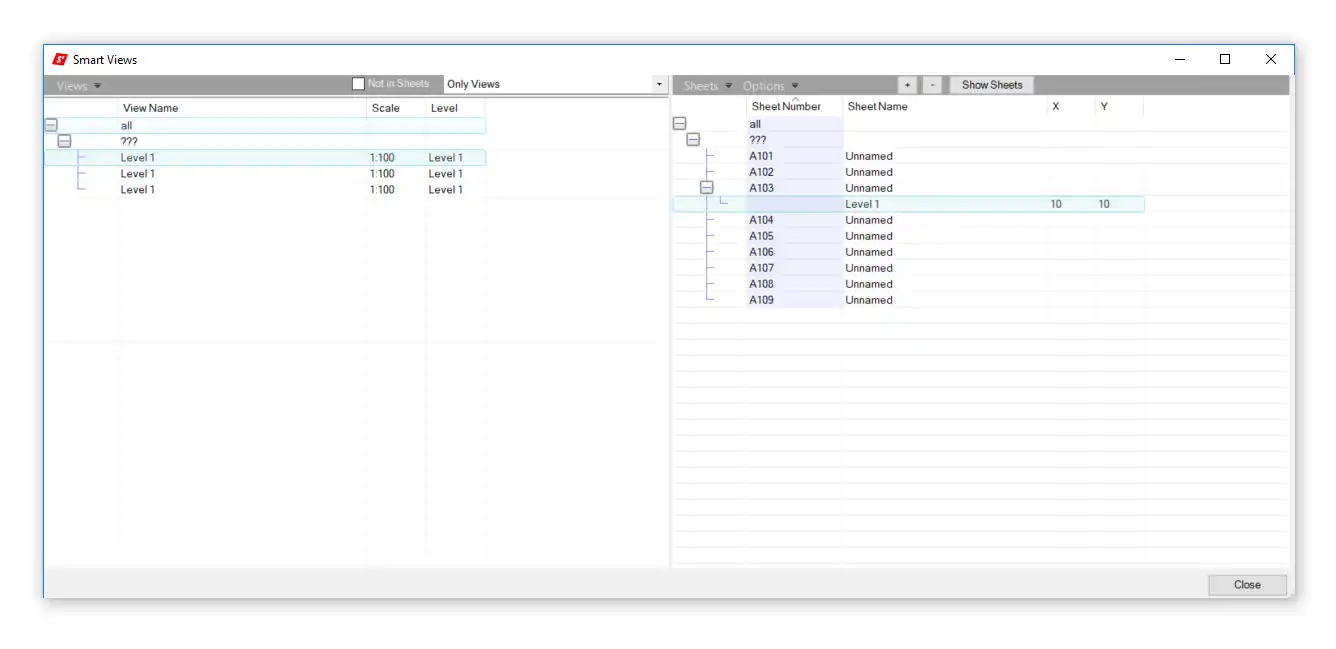This screenshot has width=1336, height=649.
Task: Maximize the Smart Views window
Action: click(1225, 60)
